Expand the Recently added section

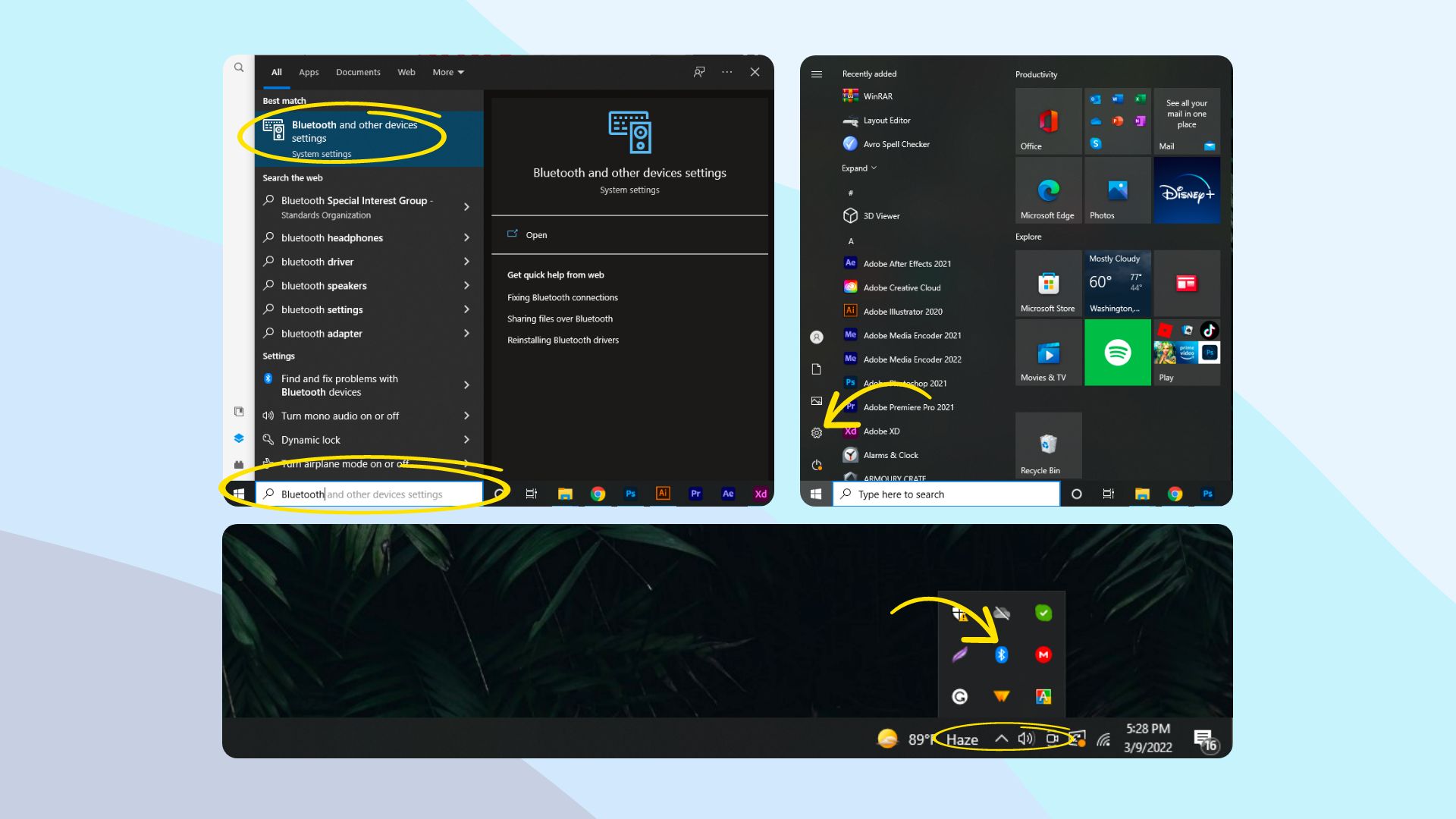[x=857, y=167]
